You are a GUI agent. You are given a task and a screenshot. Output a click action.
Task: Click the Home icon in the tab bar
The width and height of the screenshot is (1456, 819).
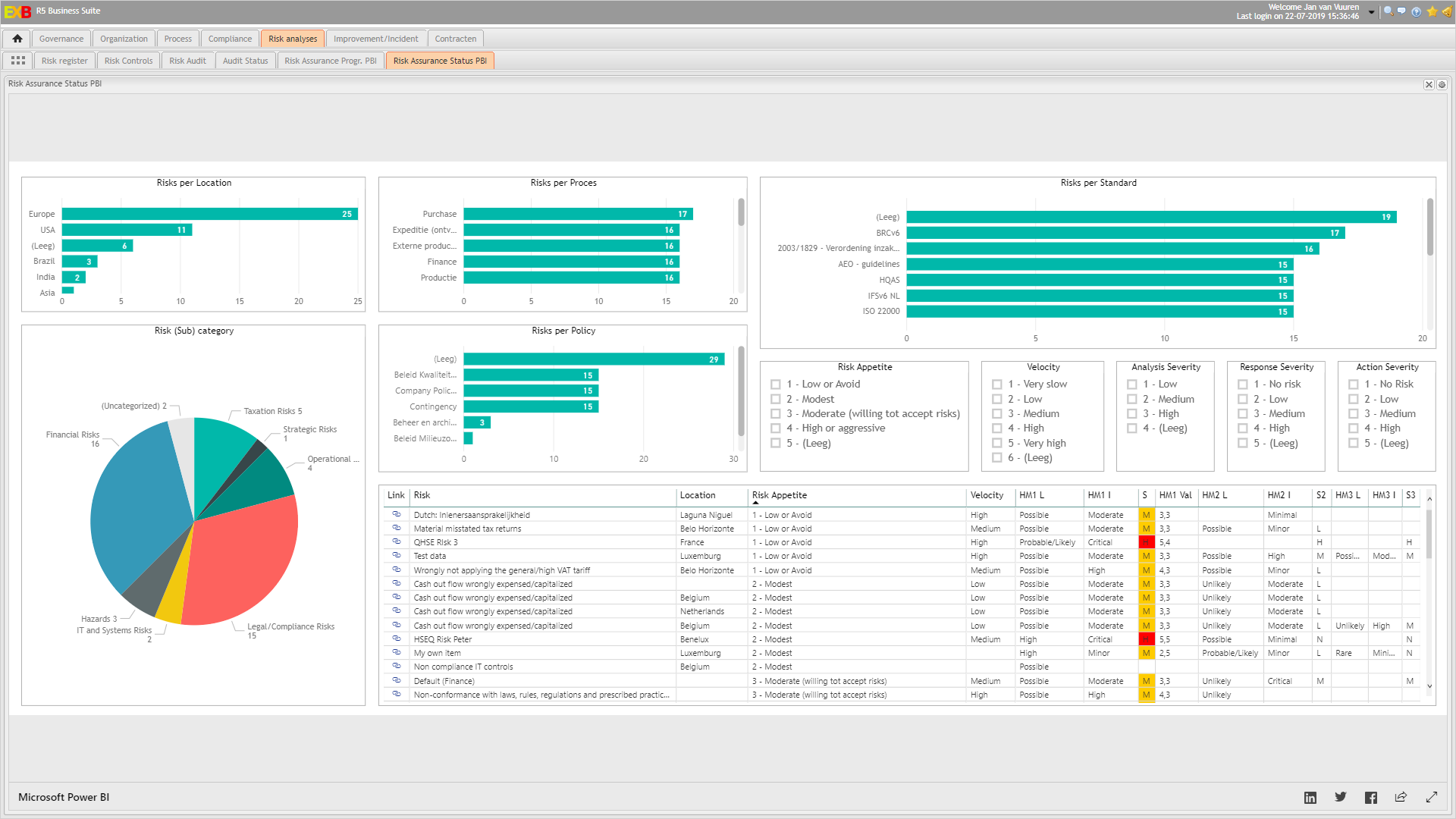[17, 38]
